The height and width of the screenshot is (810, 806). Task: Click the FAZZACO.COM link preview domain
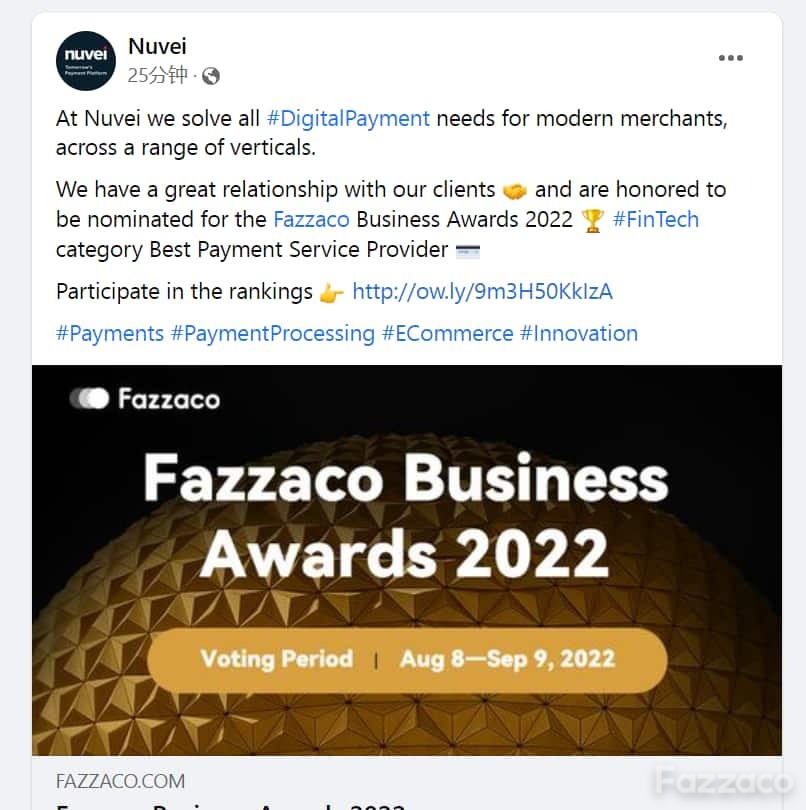(120, 781)
